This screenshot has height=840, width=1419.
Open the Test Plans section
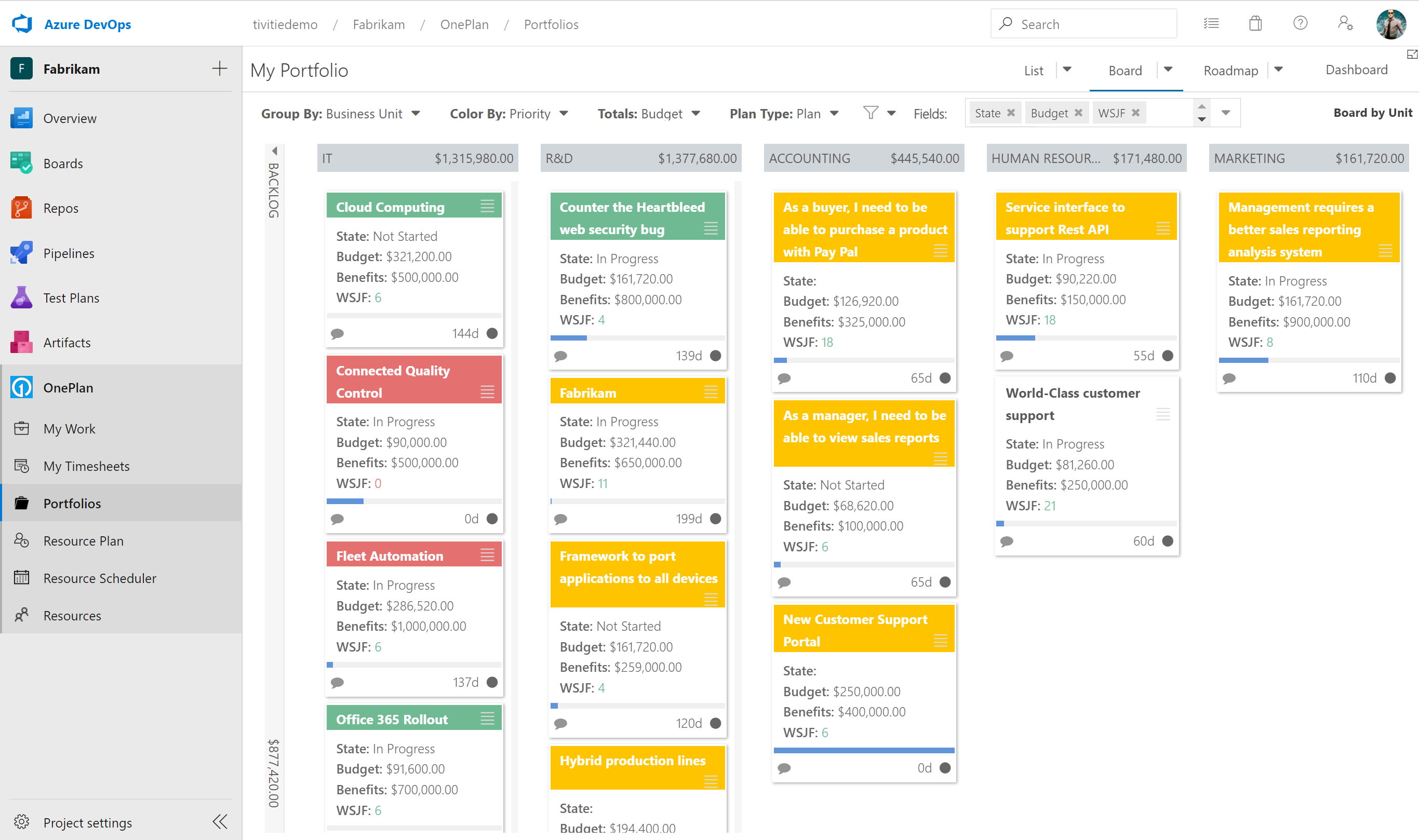tap(21, 297)
